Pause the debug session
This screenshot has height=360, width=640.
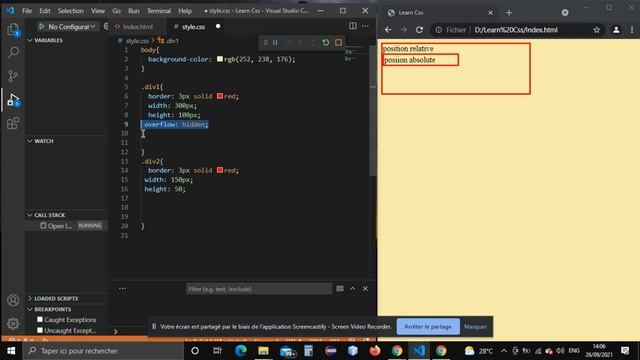275,42
